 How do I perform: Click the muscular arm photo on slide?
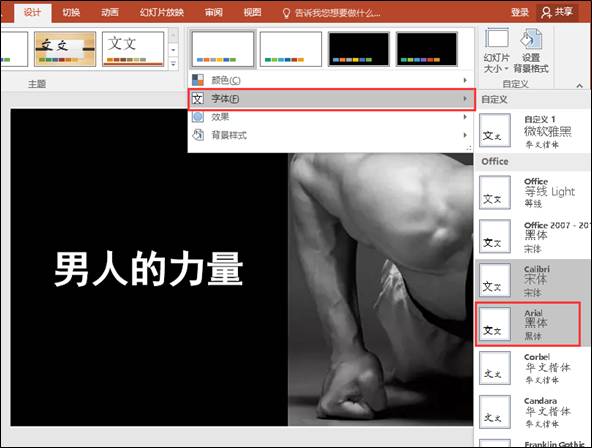coord(381,289)
